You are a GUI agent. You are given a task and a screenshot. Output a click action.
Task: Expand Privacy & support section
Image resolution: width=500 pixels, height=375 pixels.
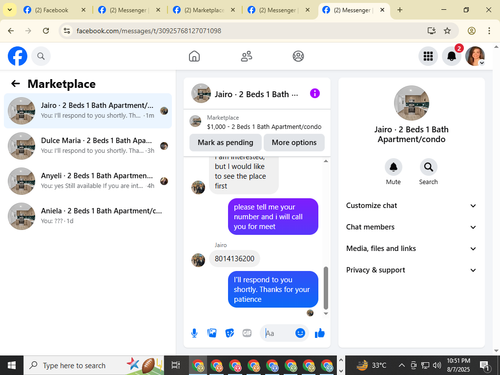point(411,270)
